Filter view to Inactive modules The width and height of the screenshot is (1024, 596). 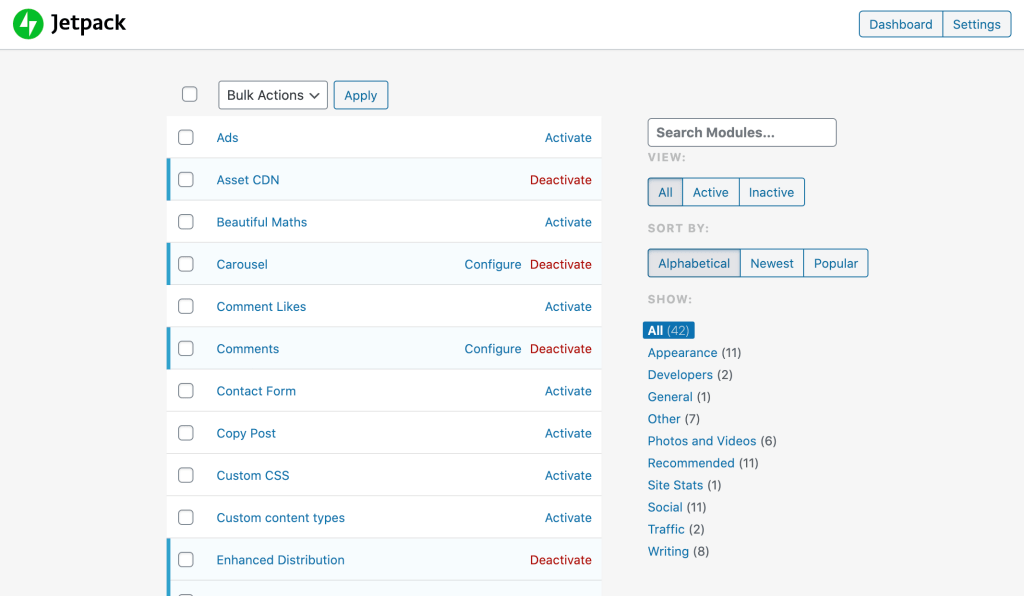(771, 192)
